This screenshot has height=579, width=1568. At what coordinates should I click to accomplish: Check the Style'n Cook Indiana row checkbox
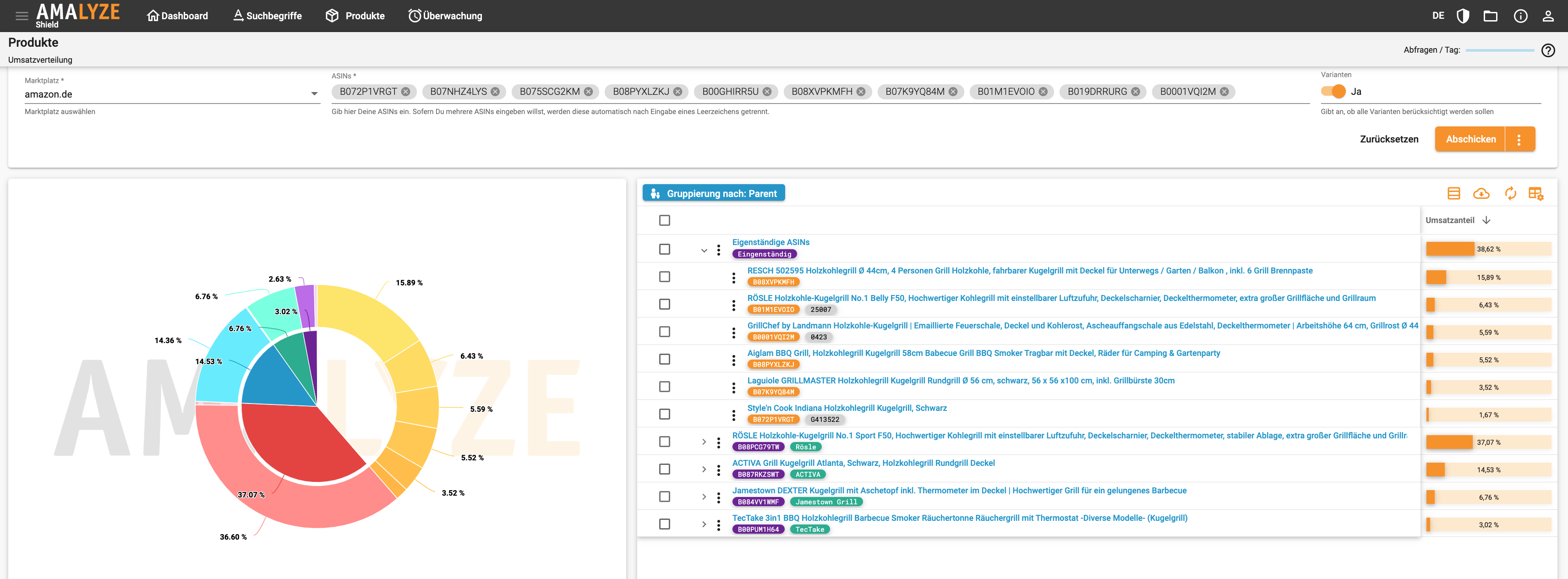tap(665, 414)
